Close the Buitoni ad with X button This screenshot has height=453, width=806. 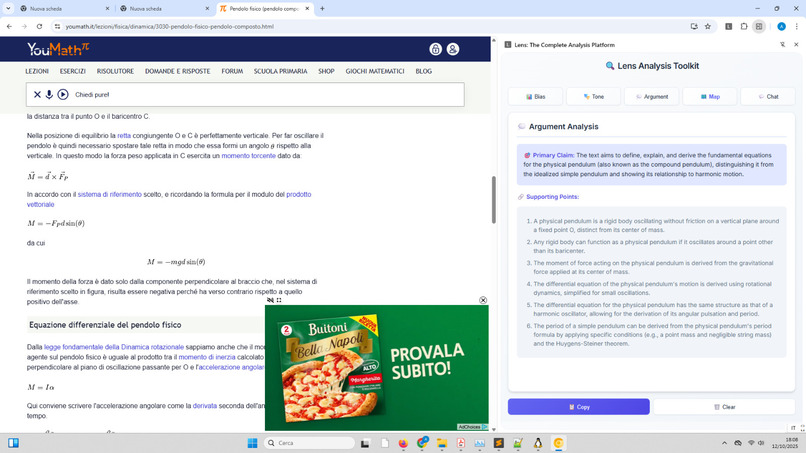[483, 300]
